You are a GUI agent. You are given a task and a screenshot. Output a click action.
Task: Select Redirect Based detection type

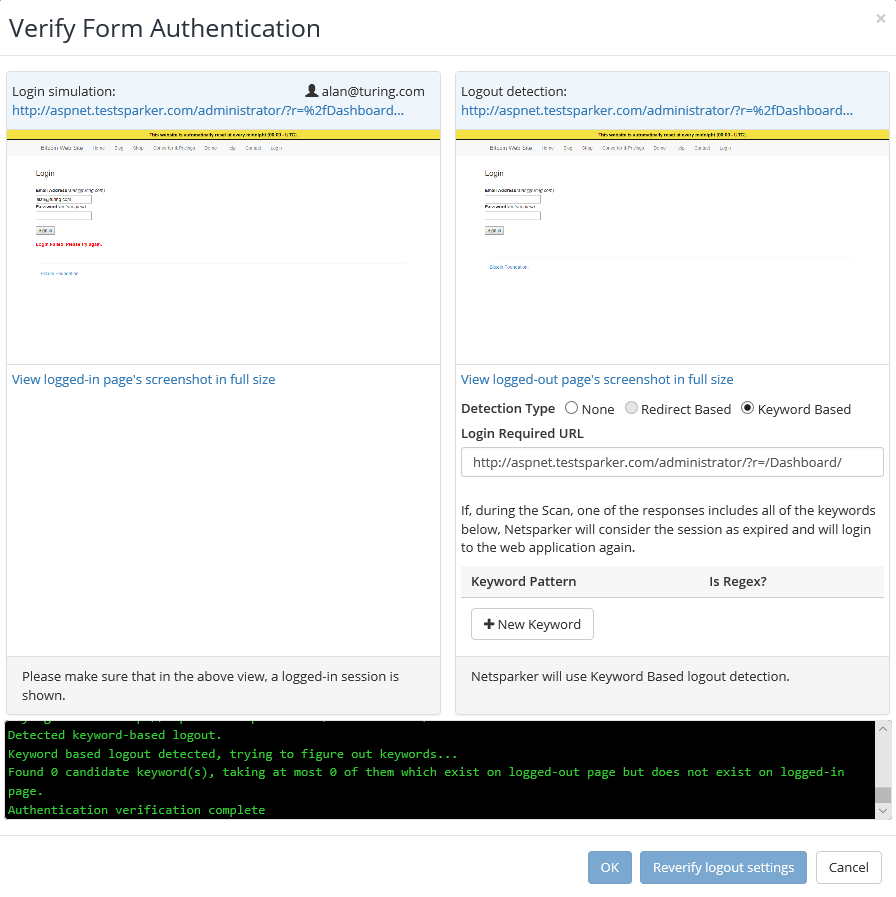(631, 408)
